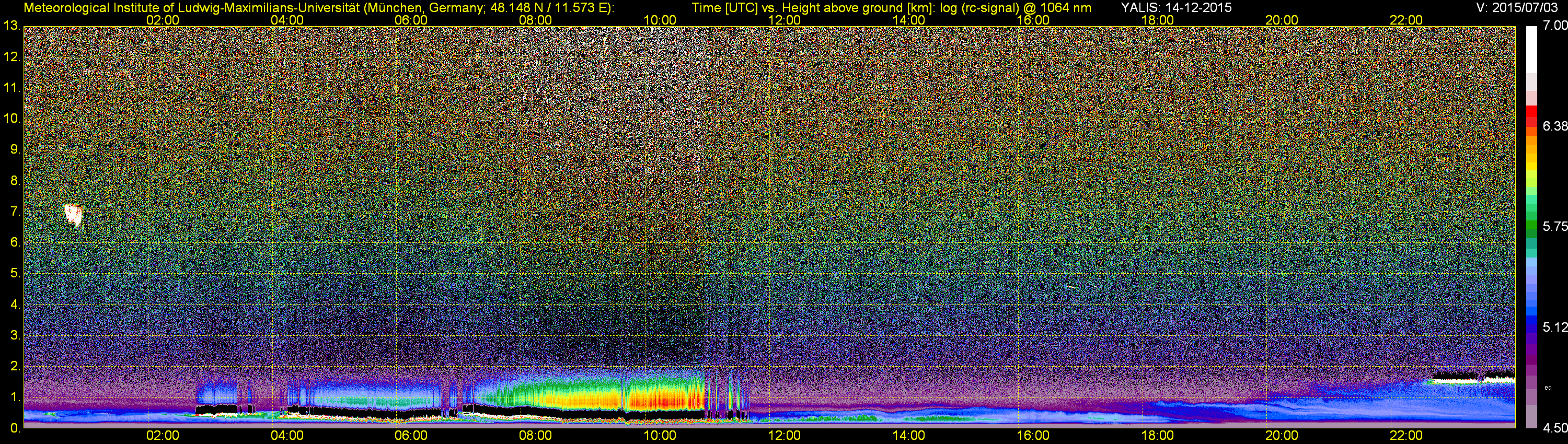Click the white cloud patch near 7 km
This screenshot has width=1568, height=444.
click(74, 215)
